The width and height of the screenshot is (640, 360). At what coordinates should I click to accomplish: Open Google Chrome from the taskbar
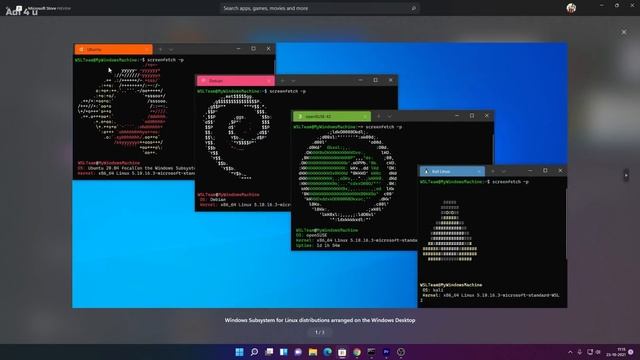357,352
